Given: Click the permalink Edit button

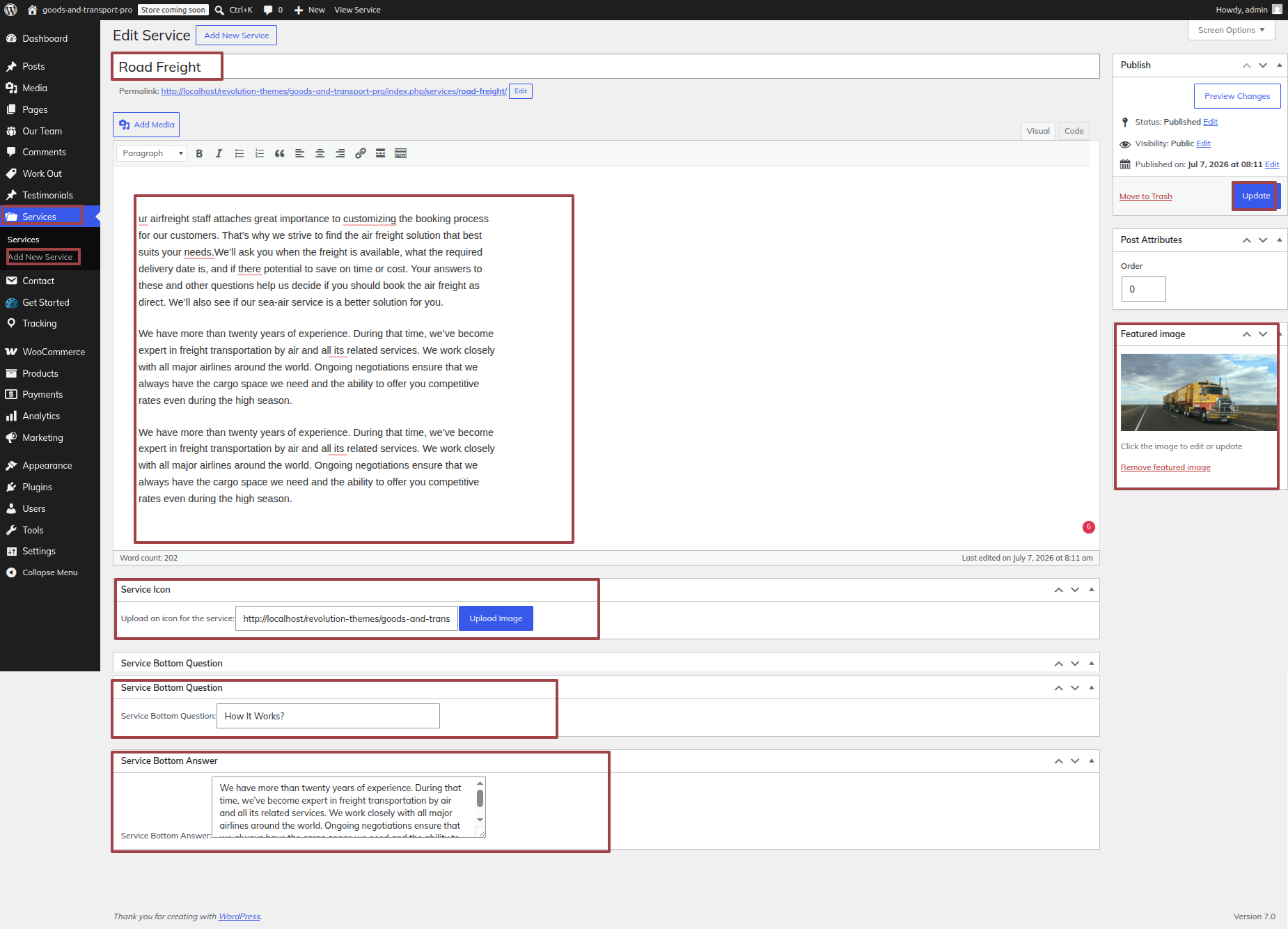Looking at the screenshot, I should coord(521,91).
